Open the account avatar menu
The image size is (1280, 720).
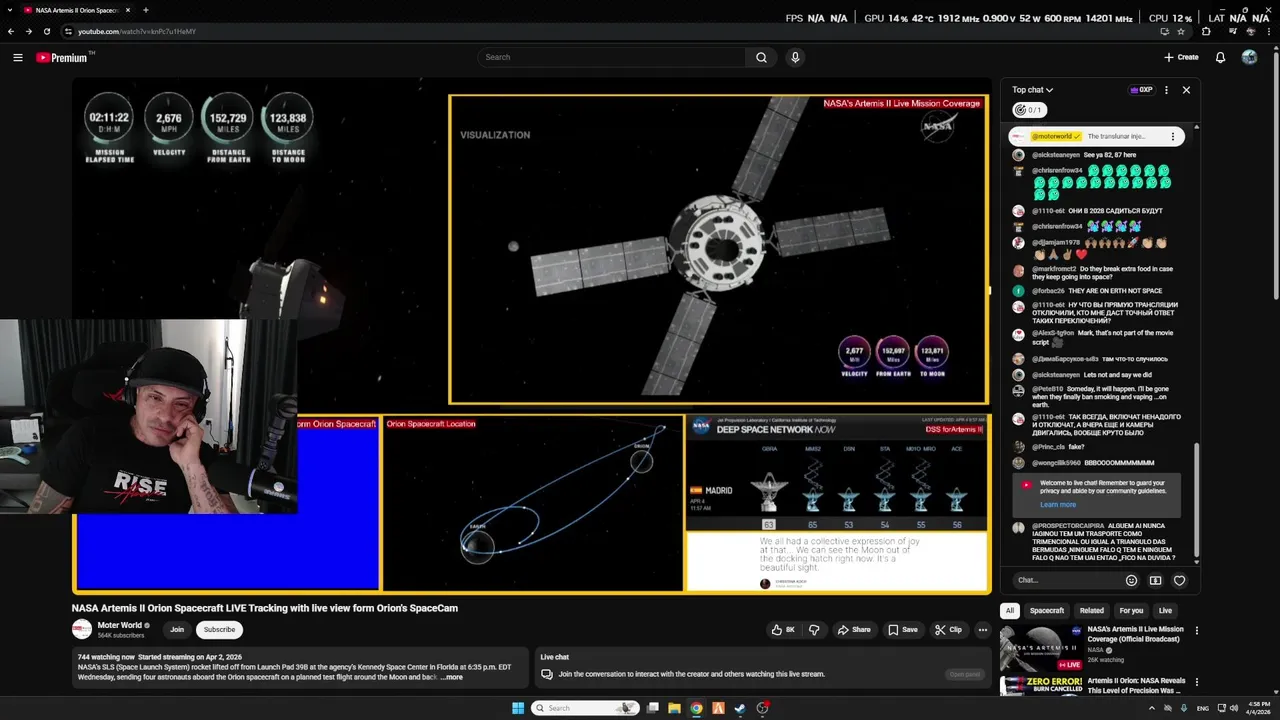[1249, 57]
